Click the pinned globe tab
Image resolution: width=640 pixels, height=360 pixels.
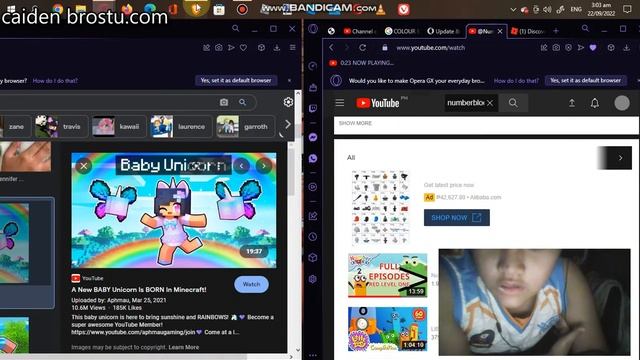331,31
